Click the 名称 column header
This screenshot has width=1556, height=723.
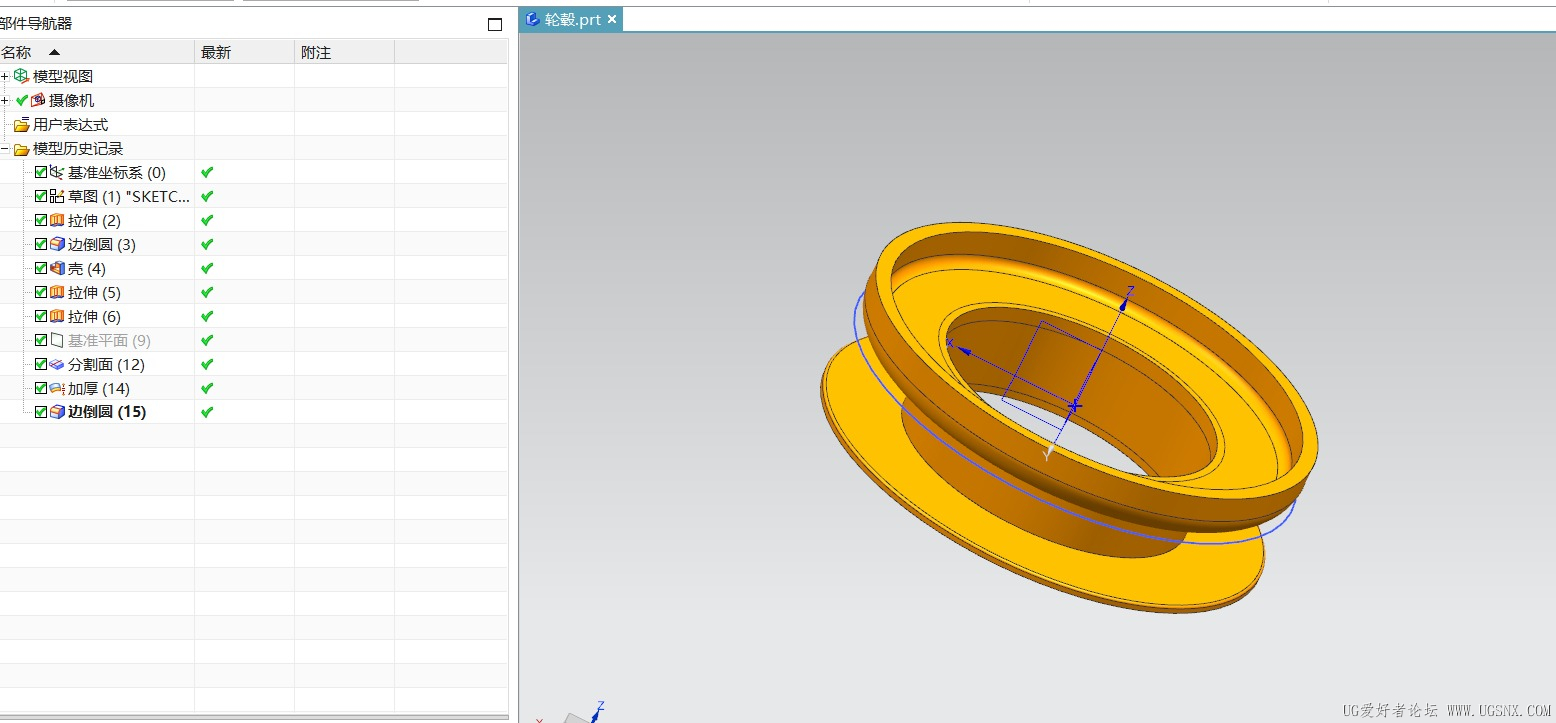point(97,52)
